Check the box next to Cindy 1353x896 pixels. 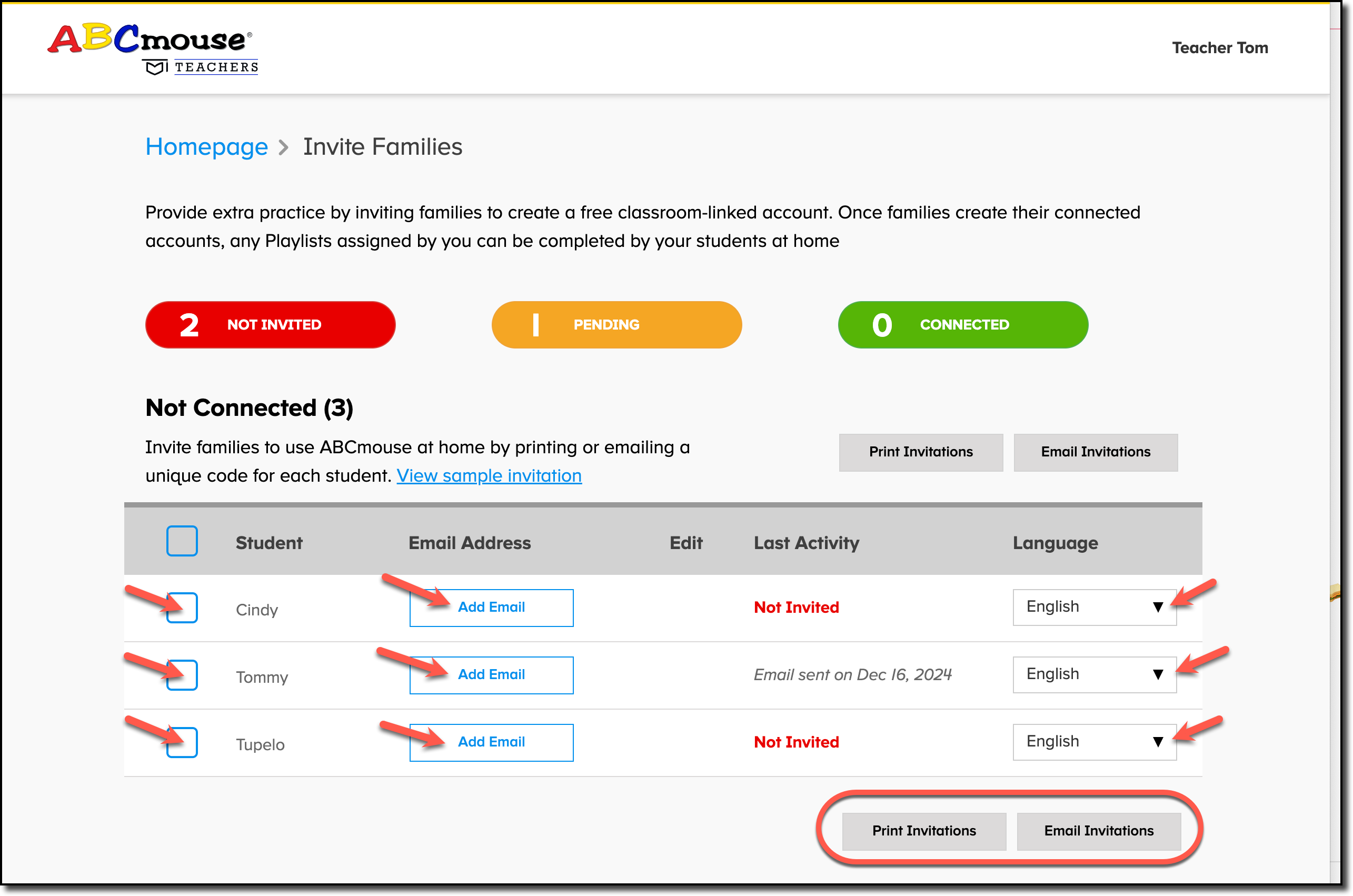(182, 608)
